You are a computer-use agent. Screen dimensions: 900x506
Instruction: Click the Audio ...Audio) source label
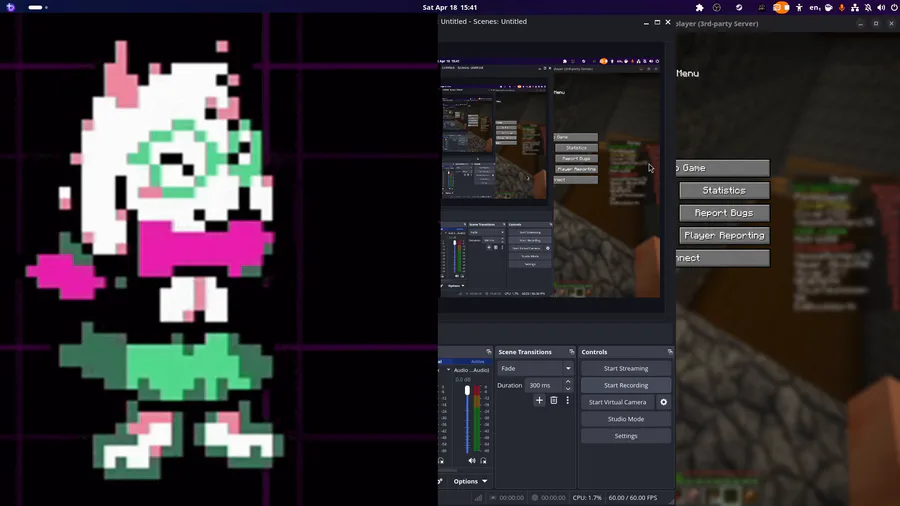[x=471, y=370]
